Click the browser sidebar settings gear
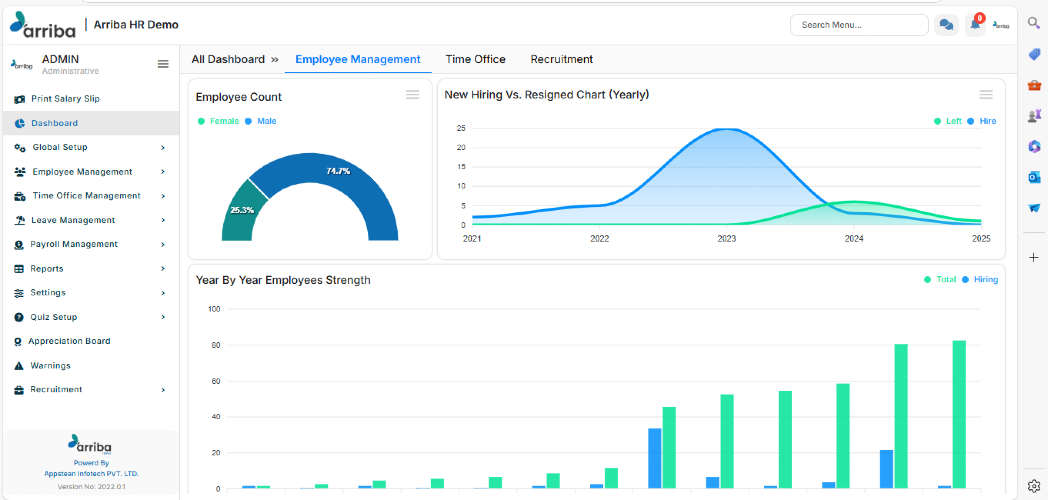The height and width of the screenshot is (500, 1048). coord(1033,485)
